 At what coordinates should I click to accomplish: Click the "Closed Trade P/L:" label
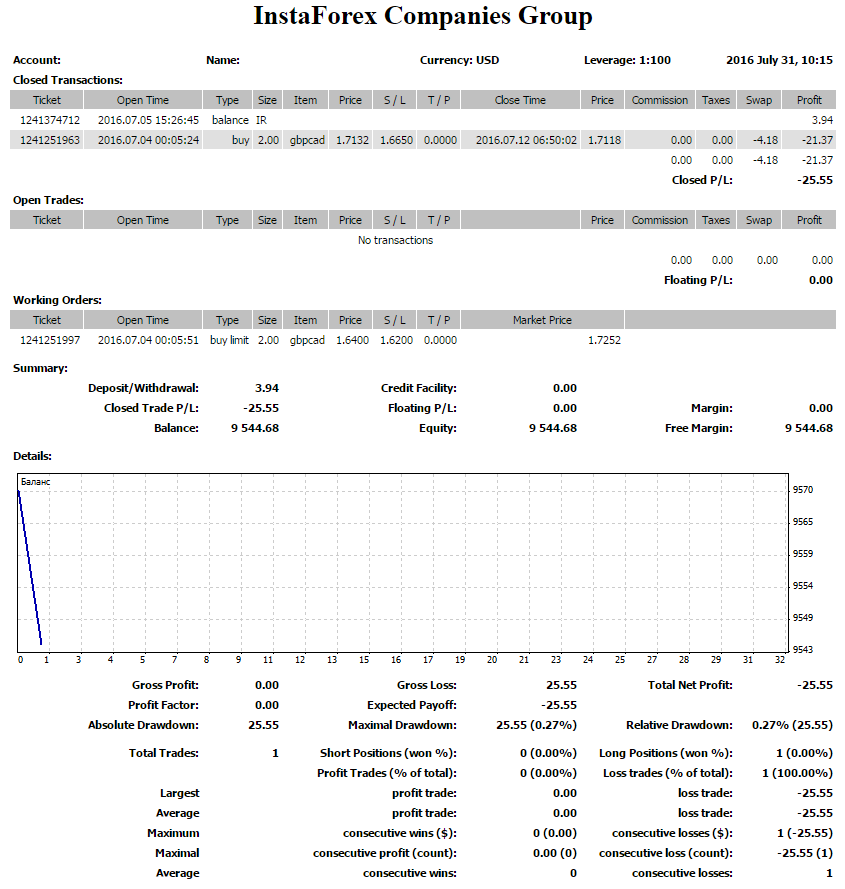(x=151, y=408)
